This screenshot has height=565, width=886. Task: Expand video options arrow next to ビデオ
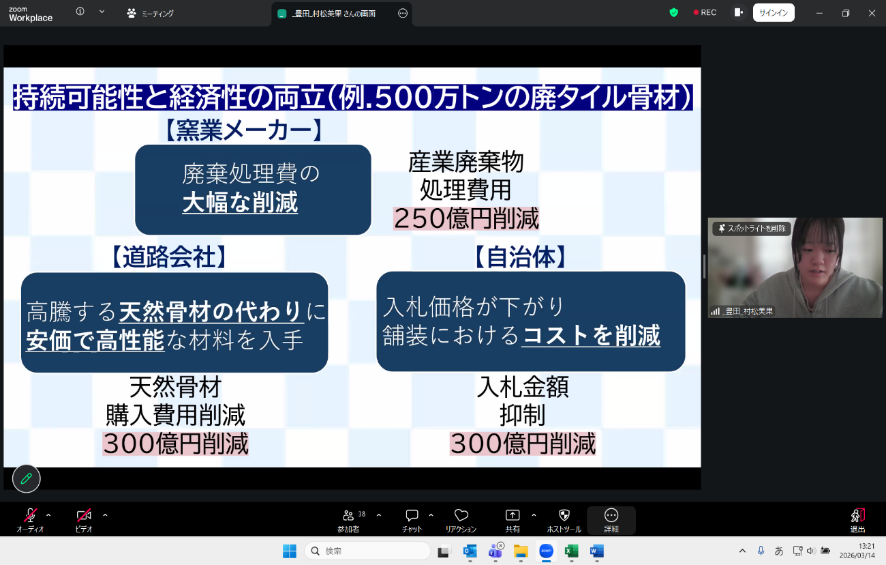[x=105, y=515]
